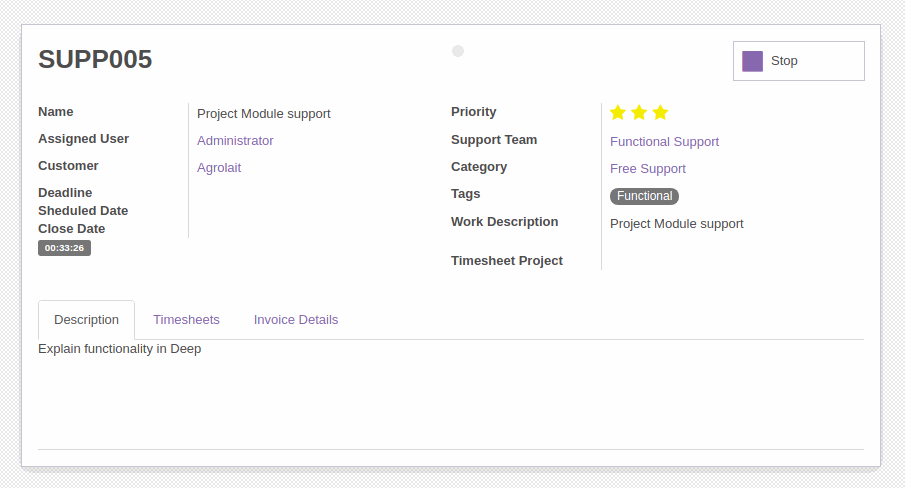Switch to the Invoice Details tab
This screenshot has height=488, width=905.
click(x=296, y=320)
